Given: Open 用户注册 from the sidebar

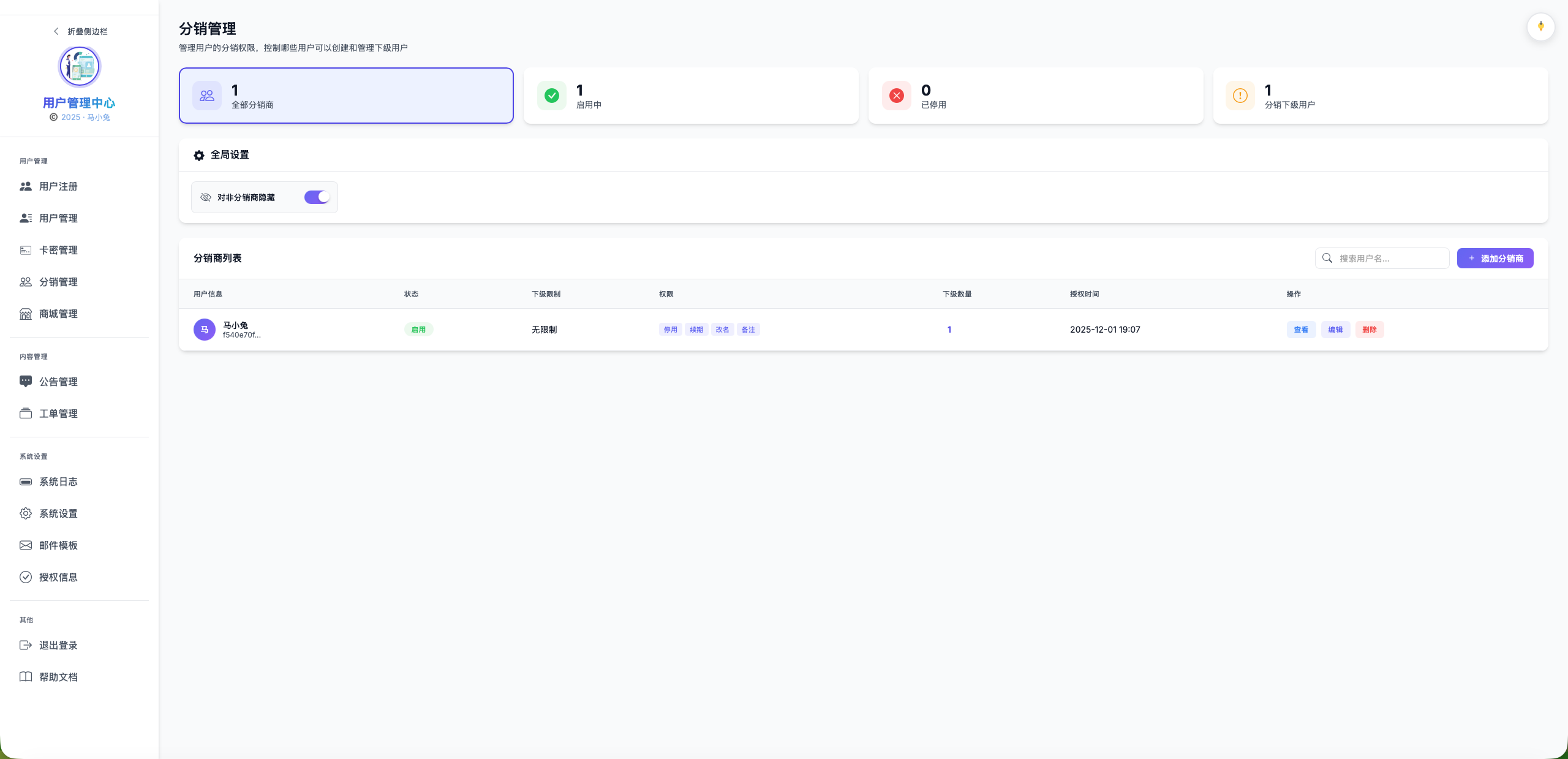Looking at the screenshot, I should point(58,186).
